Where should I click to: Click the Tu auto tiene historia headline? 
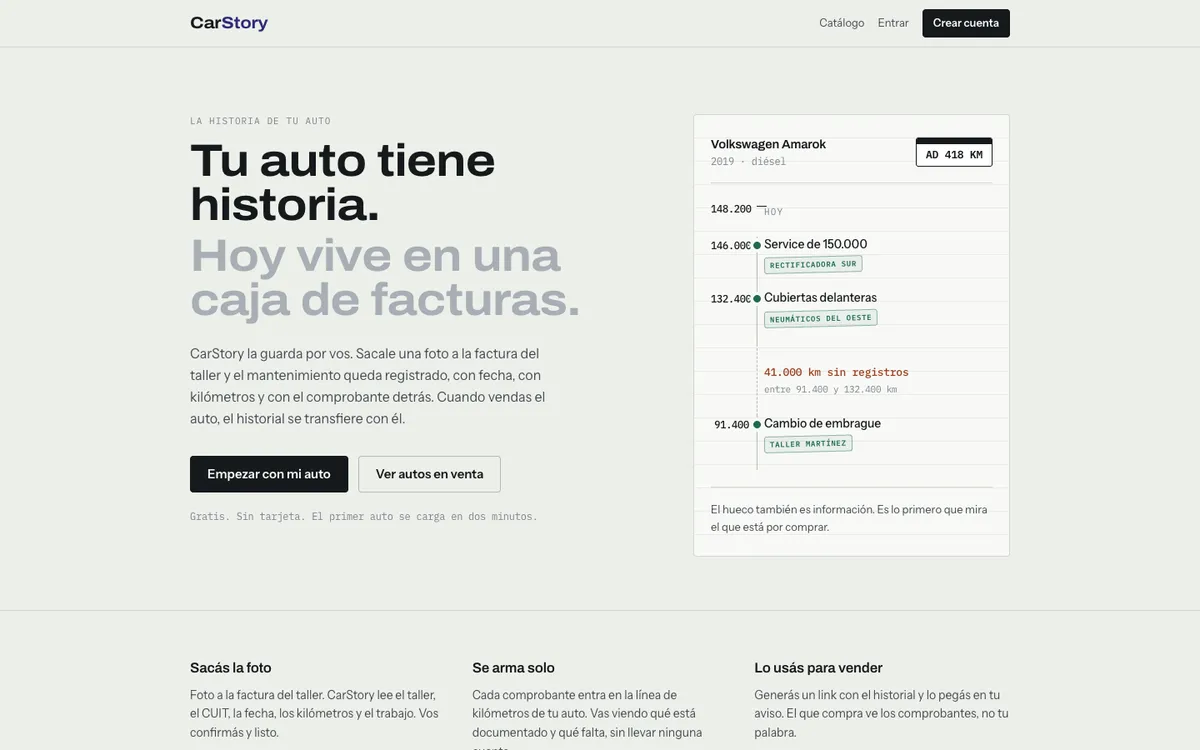(x=343, y=182)
